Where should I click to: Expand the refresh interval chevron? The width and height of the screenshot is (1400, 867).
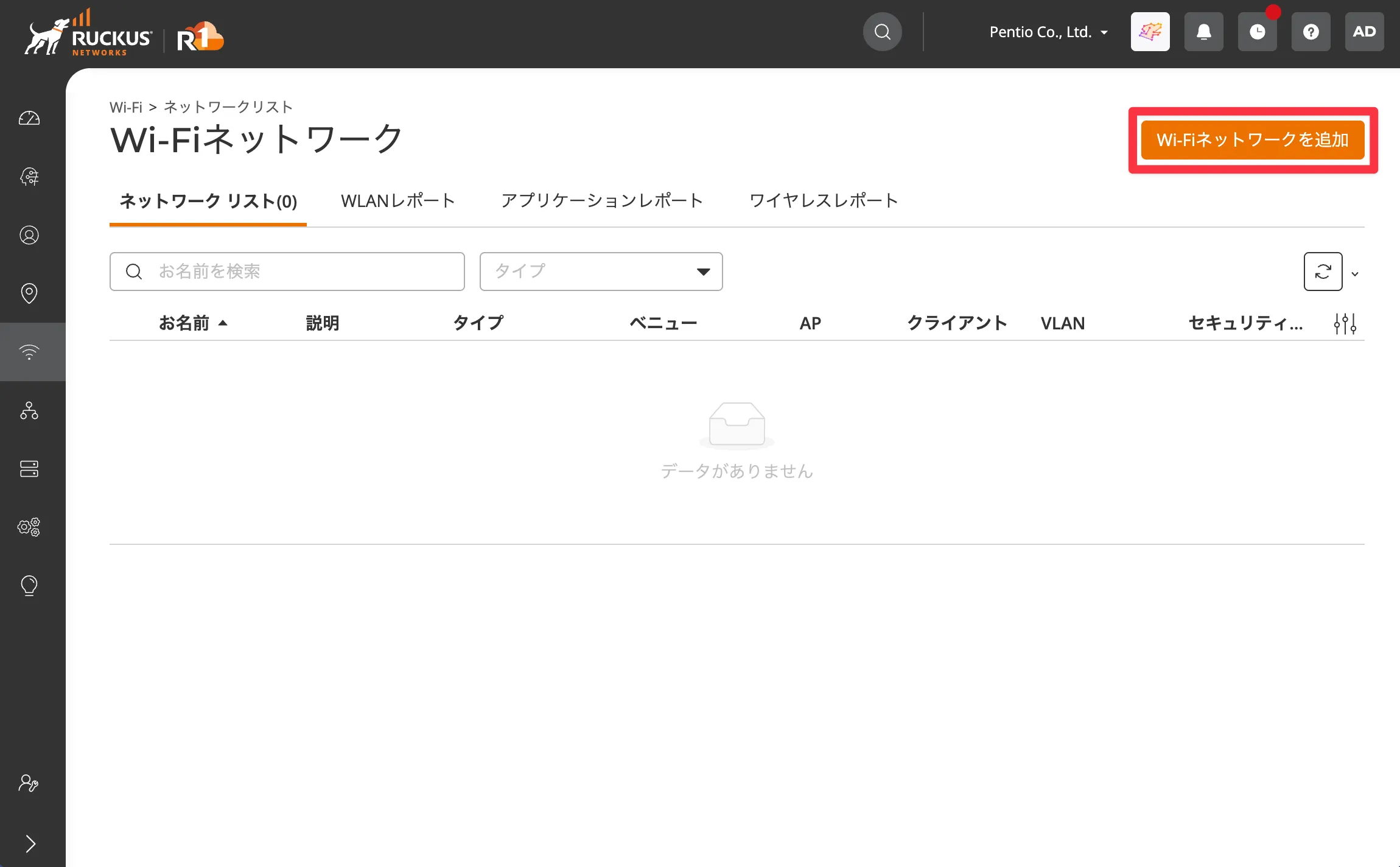pos(1355,274)
